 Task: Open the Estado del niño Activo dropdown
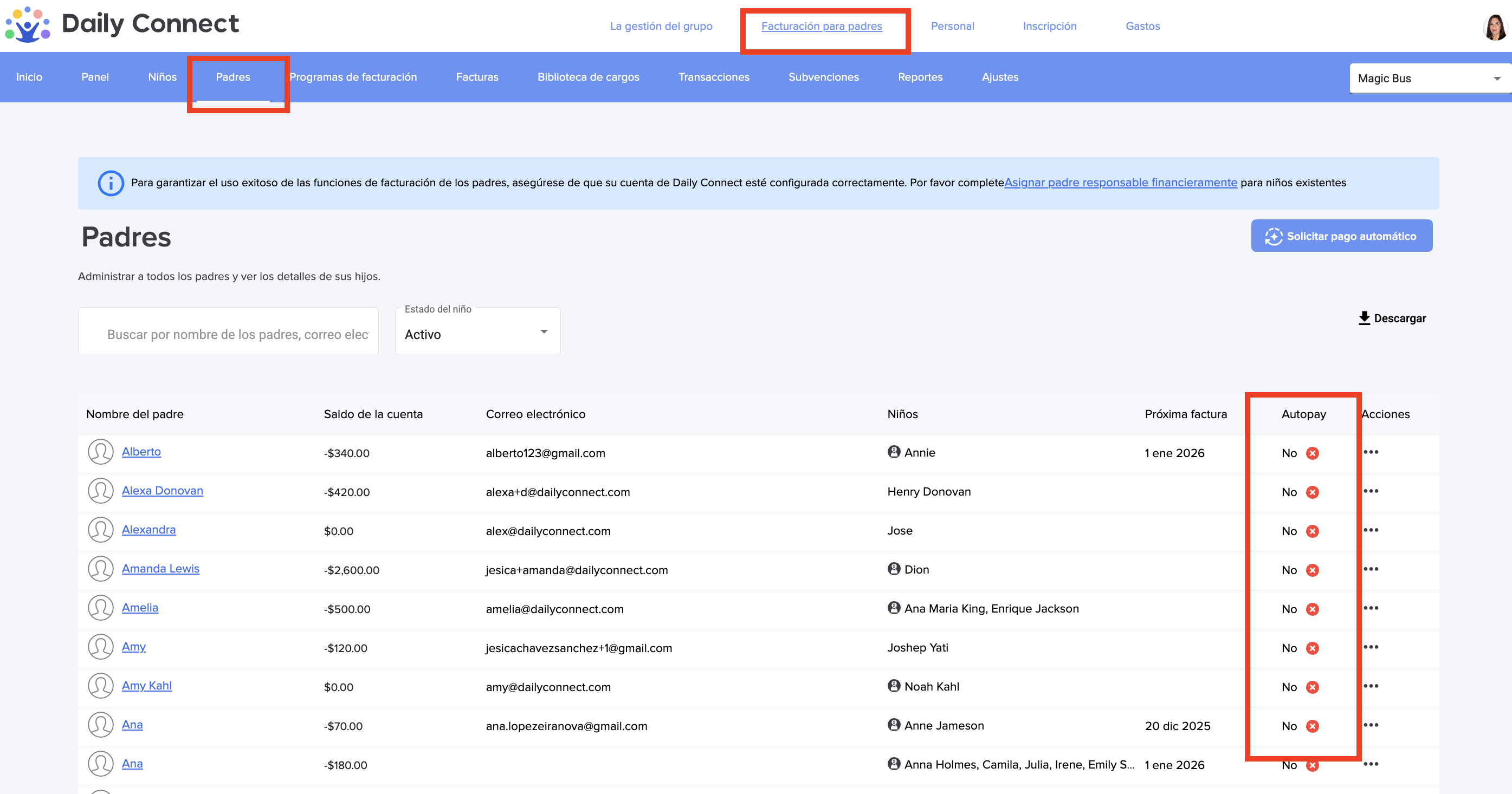pos(477,334)
